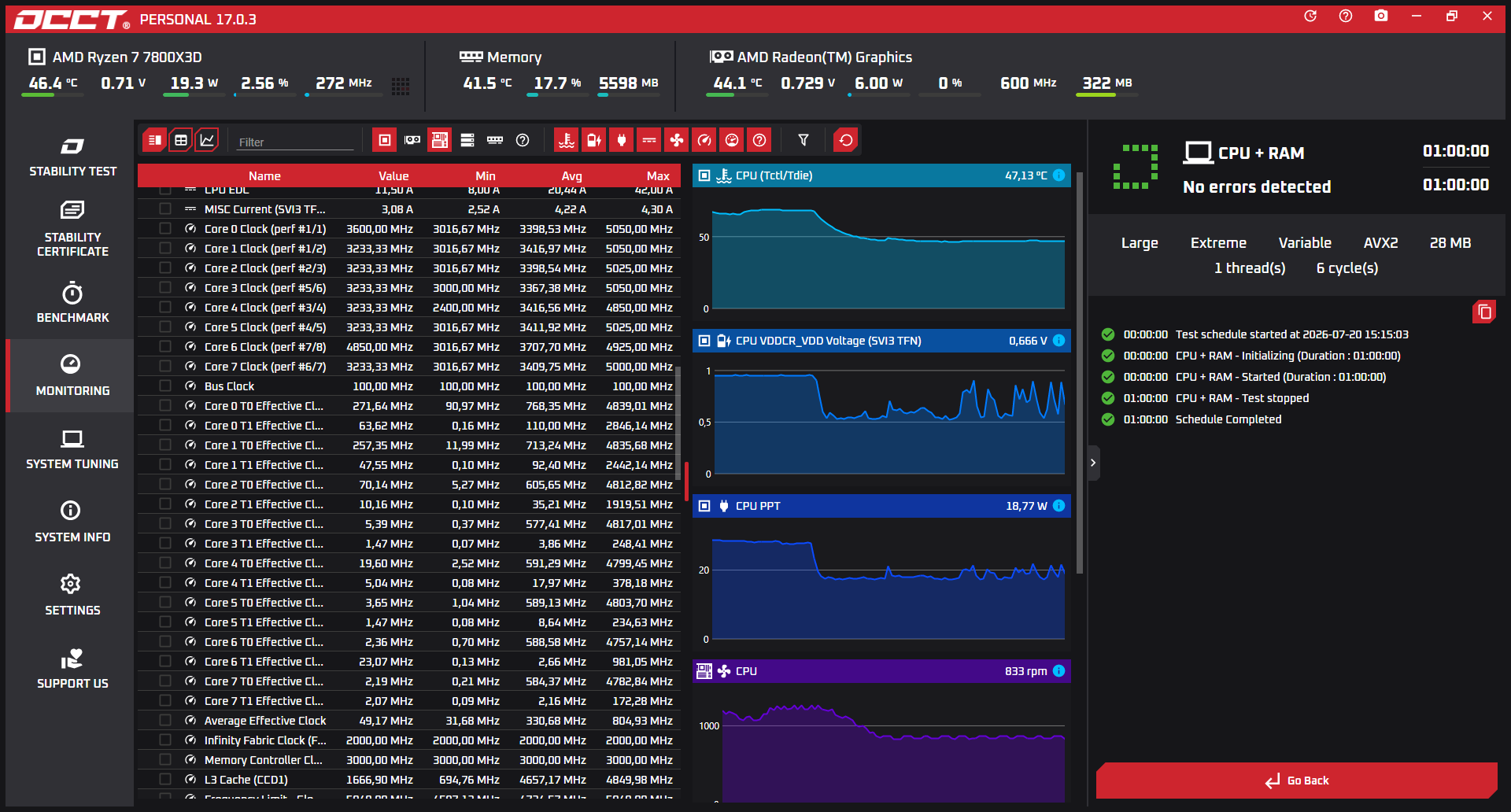Open the Settings section
This screenshot has width=1511, height=812.
tap(72, 596)
